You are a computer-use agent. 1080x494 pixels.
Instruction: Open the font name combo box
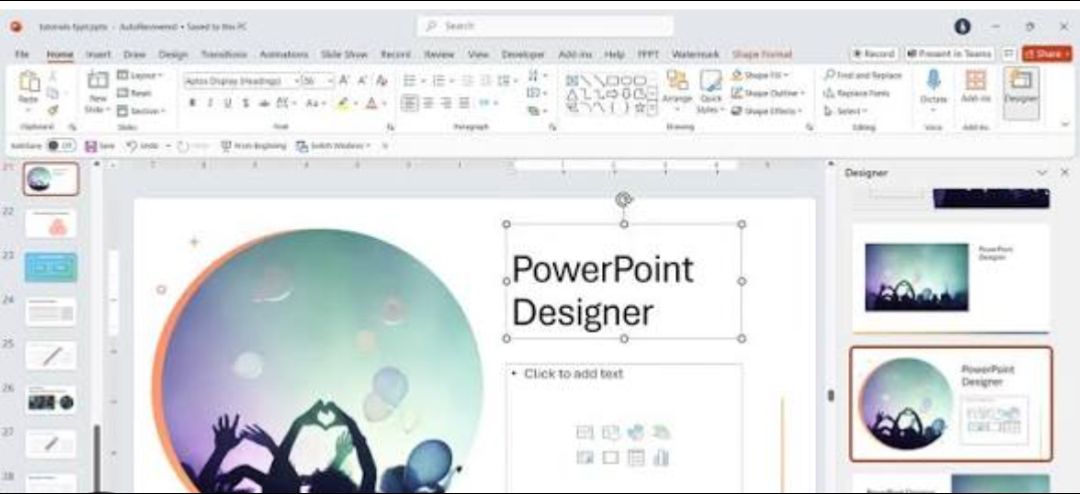click(242, 81)
